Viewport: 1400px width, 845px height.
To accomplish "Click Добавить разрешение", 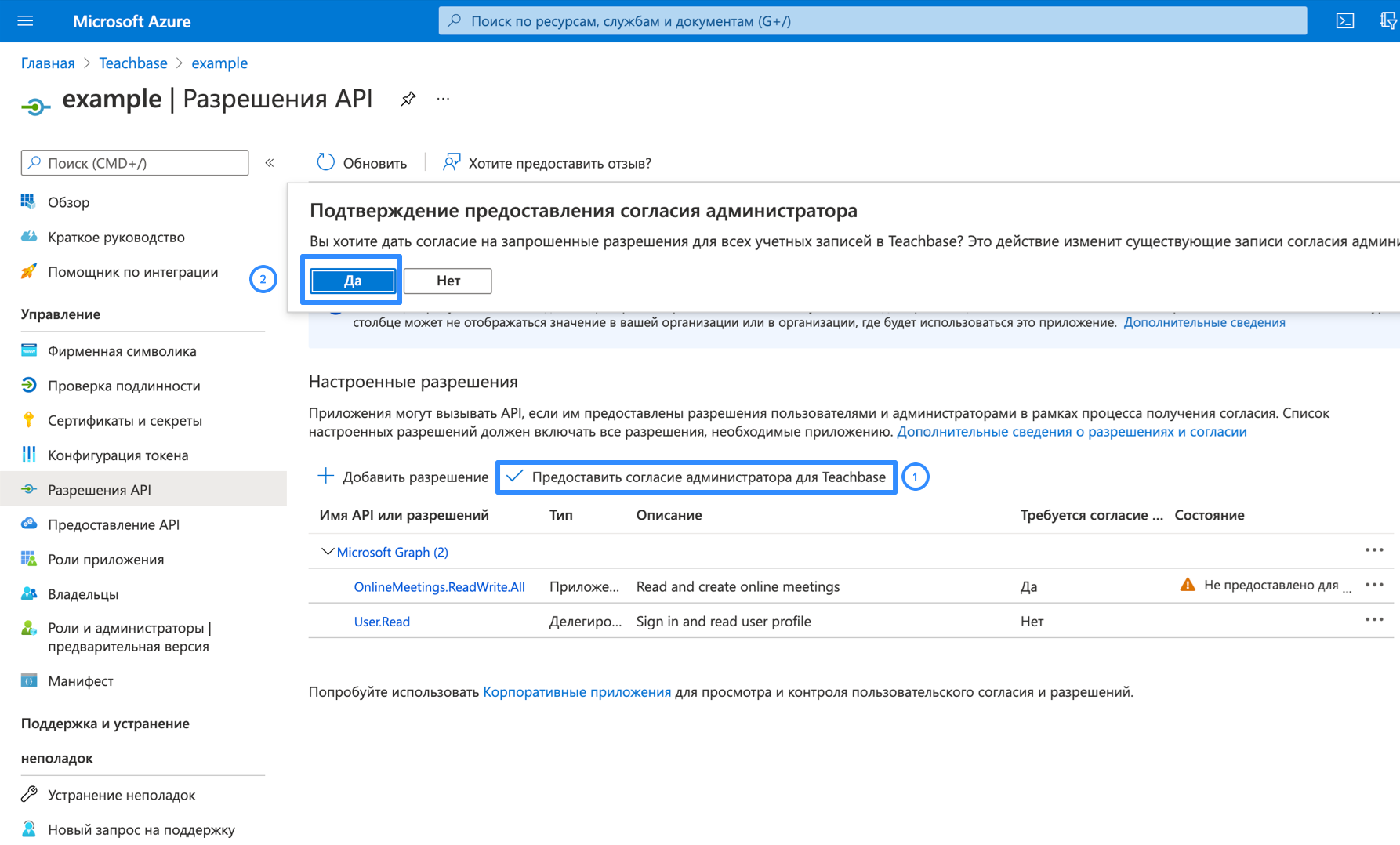I will tap(402, 477).
